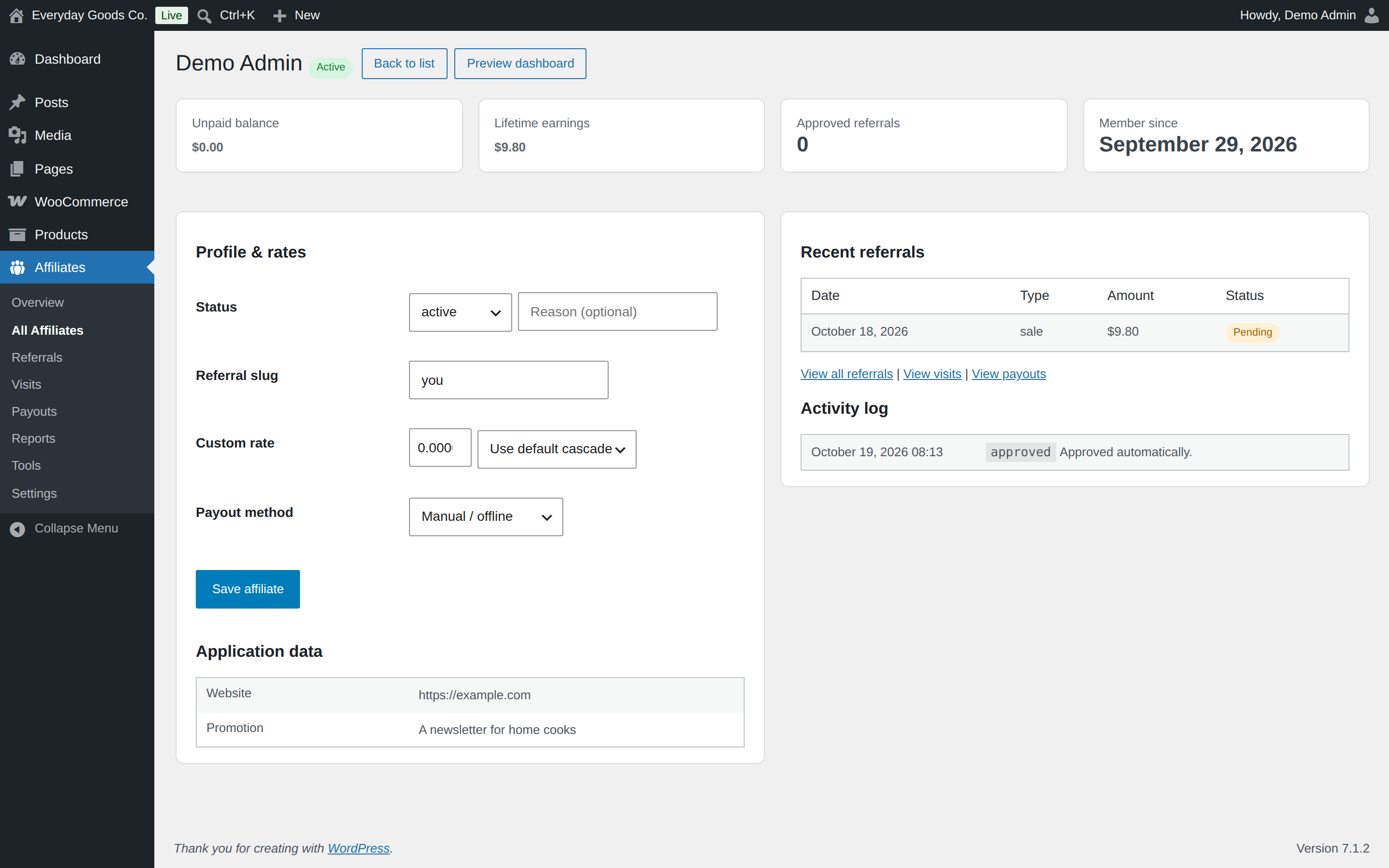
Task: Open the Products menu
Action: click(x=77, y=235)
